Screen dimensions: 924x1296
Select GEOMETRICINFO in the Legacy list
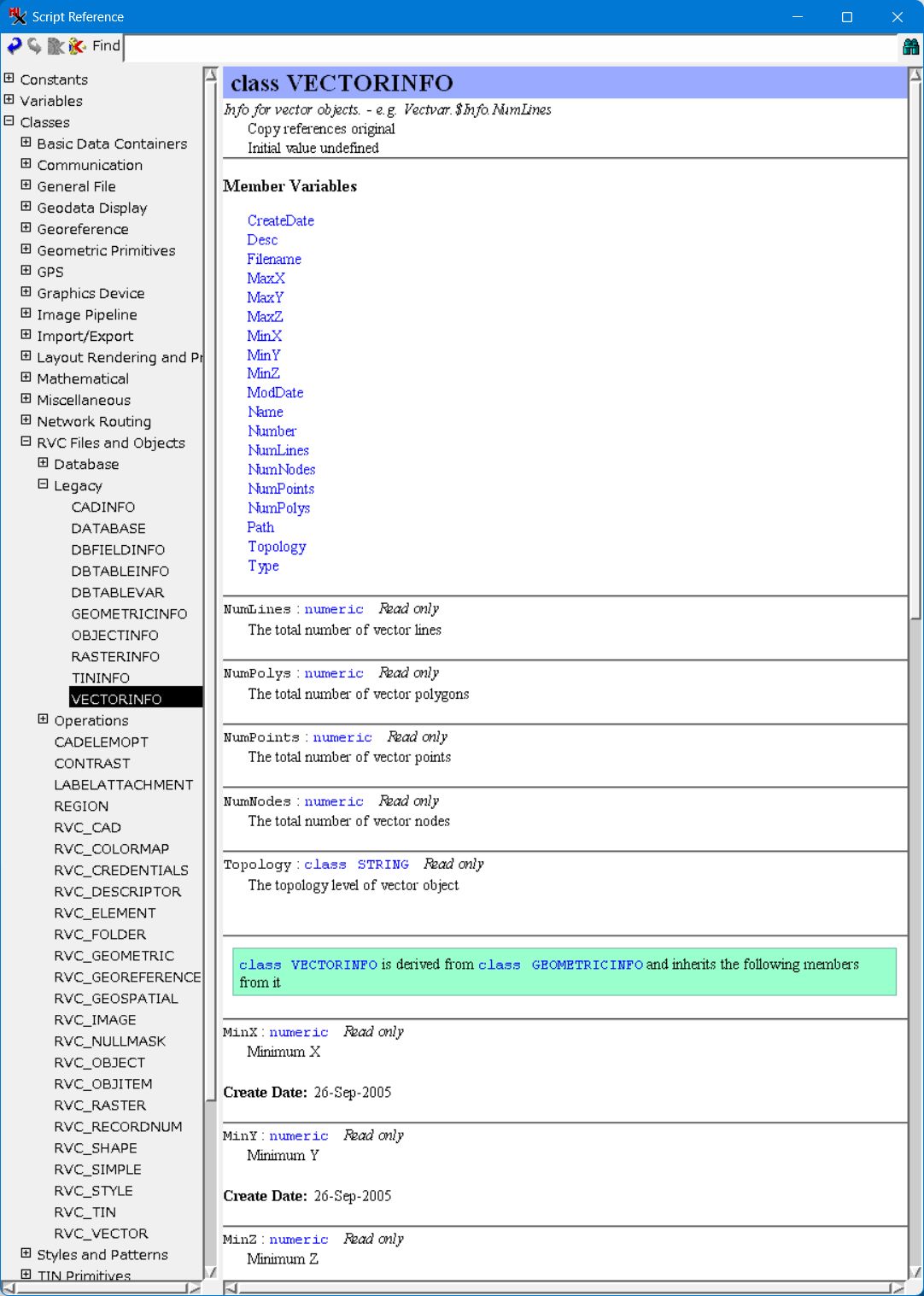(x=129, y=613)
